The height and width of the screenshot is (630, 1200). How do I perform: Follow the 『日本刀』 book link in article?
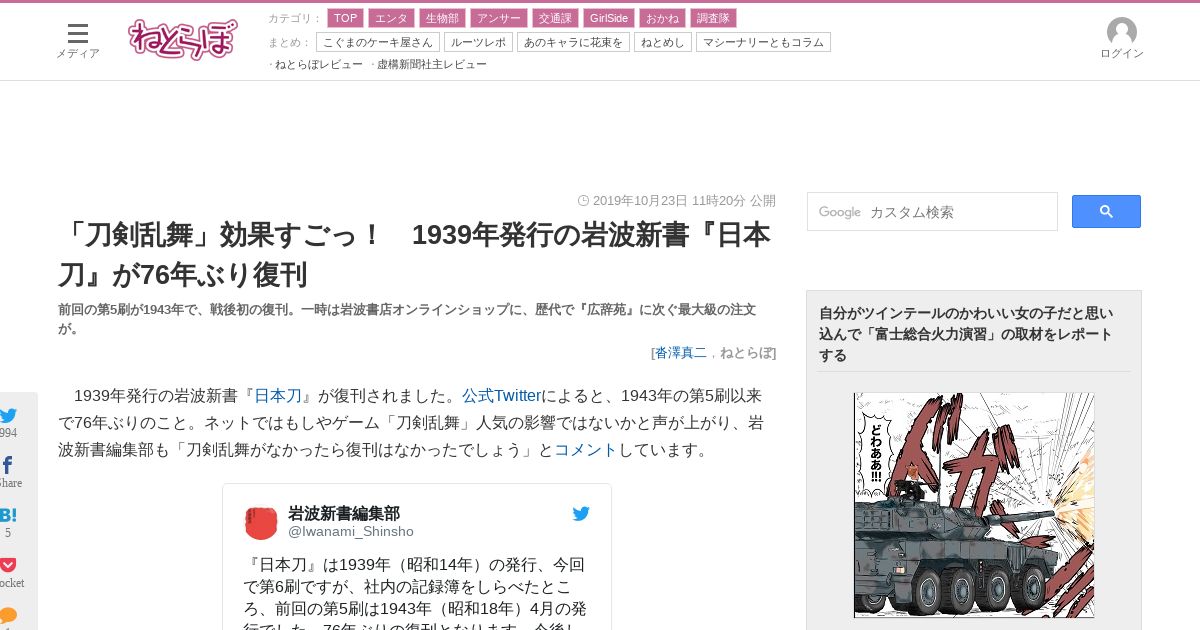pos(278,396)
